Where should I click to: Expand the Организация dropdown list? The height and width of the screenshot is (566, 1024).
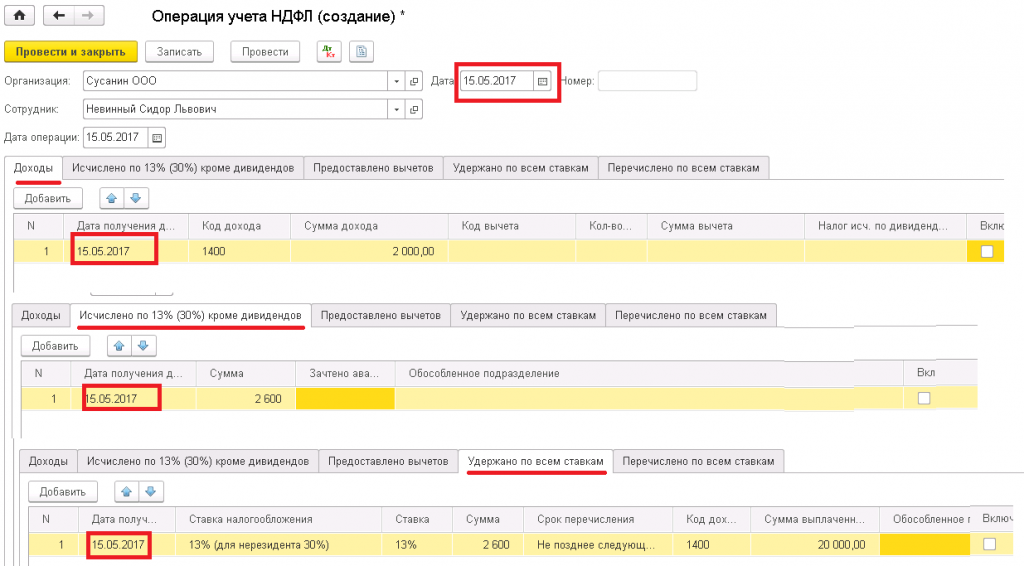[397, 82]
